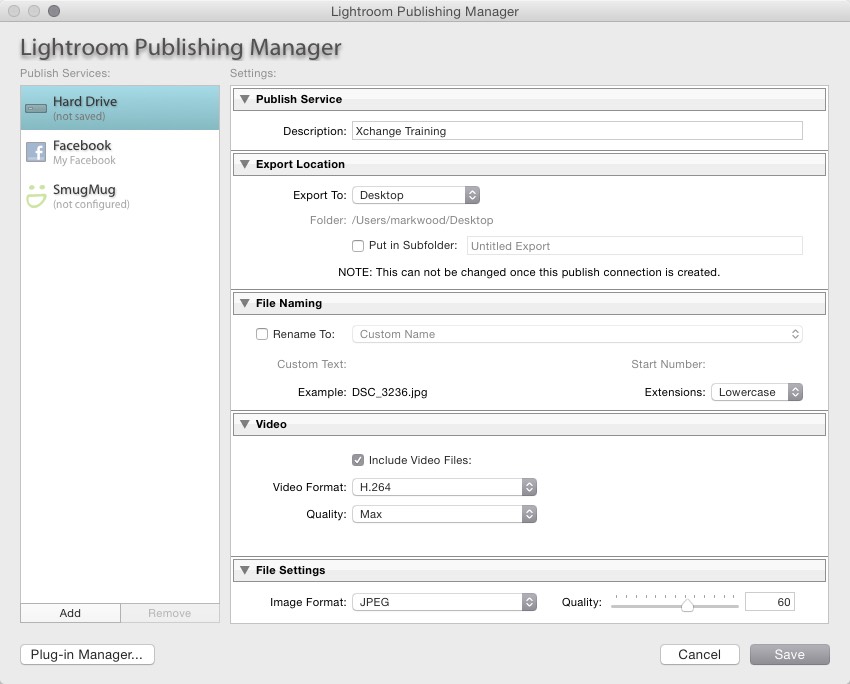The width and height of the screenshot is (850, 684).
Task: Click the Remove button
Action: pos(170,613)
